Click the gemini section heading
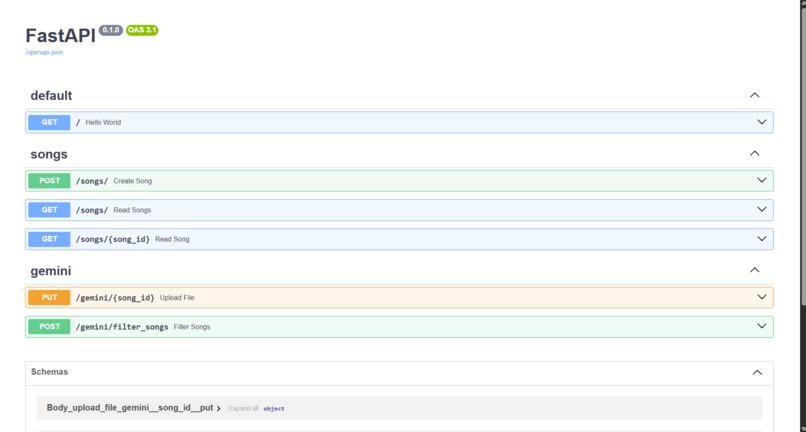 click(x=51, y=271)
